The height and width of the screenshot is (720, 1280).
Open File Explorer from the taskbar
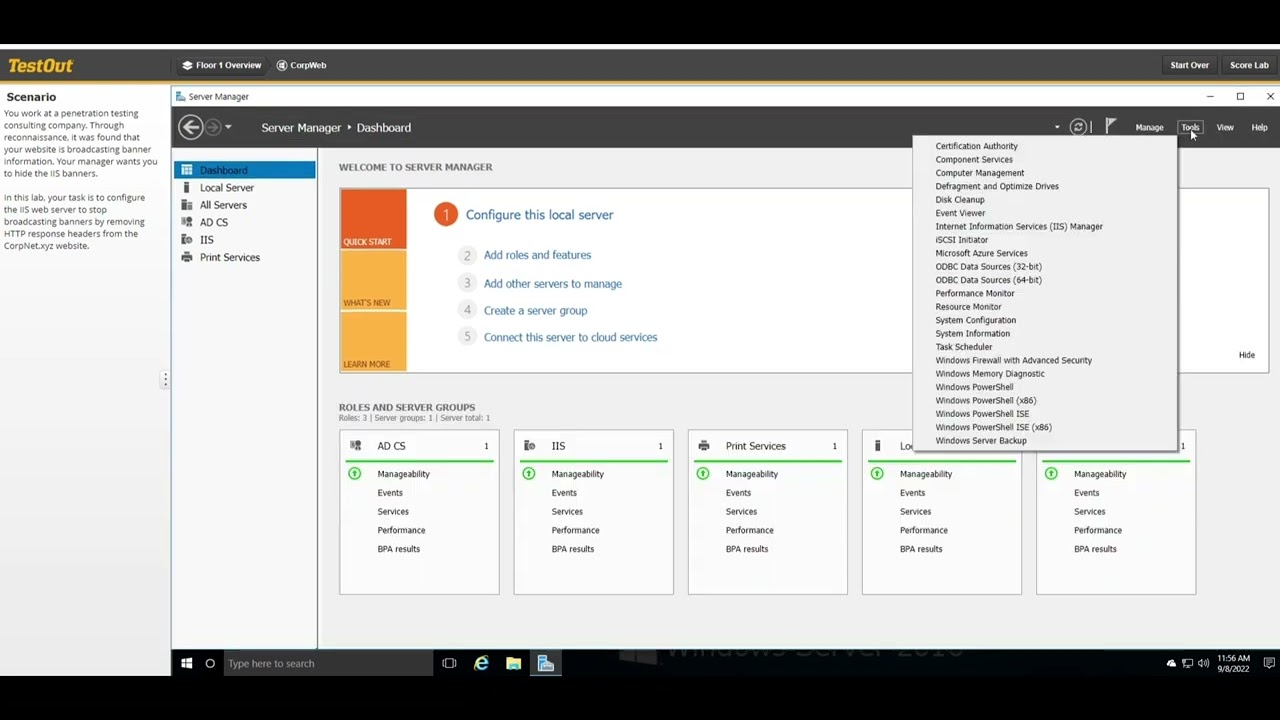(x=513, y=663)
